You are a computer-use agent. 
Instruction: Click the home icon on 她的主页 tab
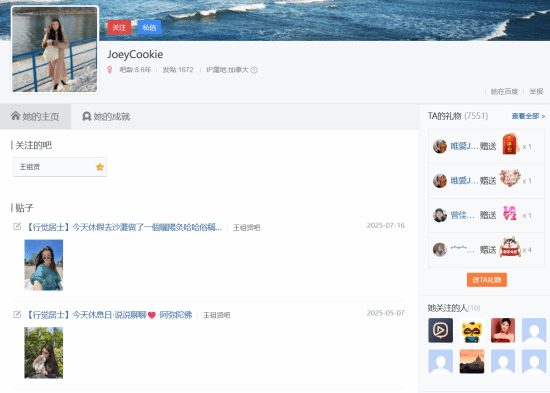(15, 116)
